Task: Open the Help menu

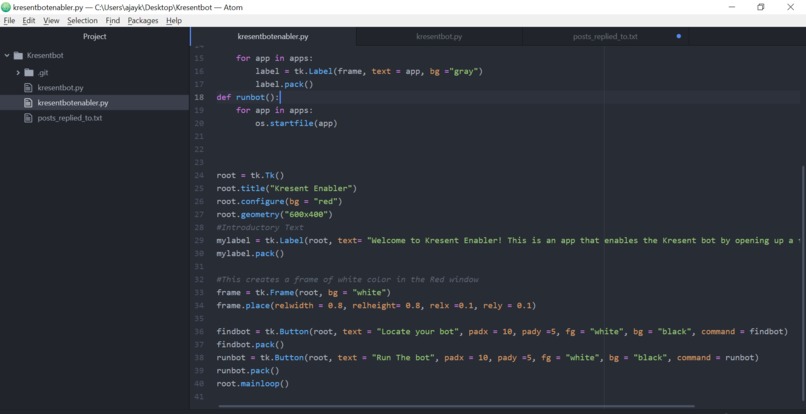Action: (x=174, y=21)
